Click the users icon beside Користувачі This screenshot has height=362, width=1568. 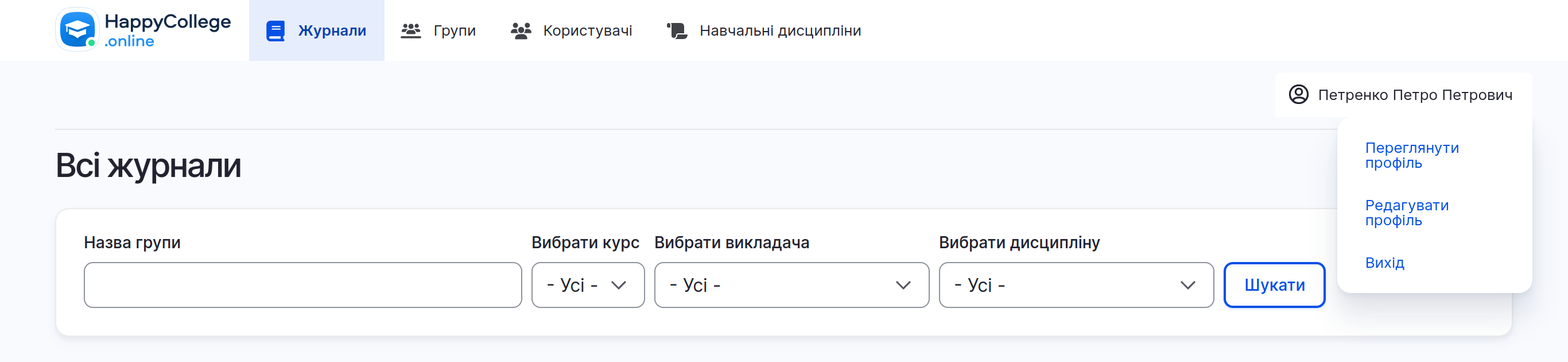522,30
